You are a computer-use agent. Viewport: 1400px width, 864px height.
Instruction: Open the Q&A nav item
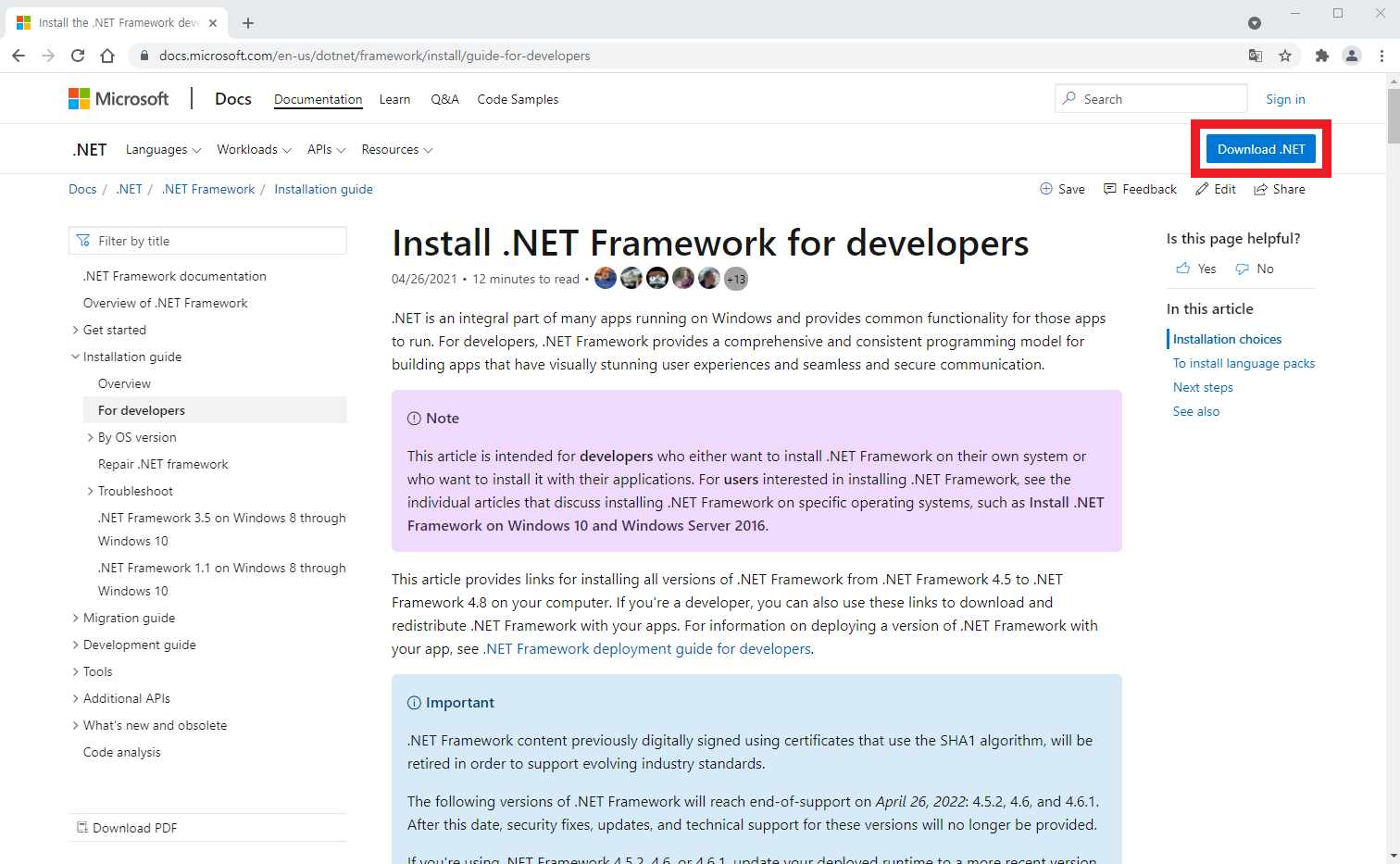click(444, 99)
